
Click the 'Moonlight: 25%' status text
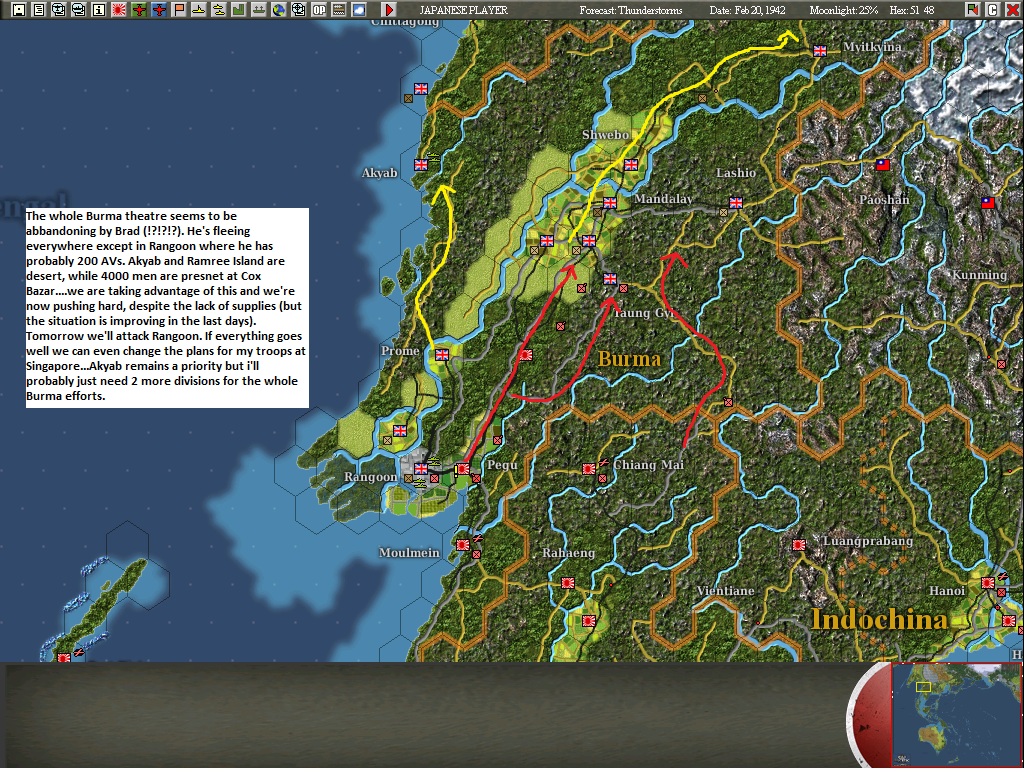coord(843,10)
